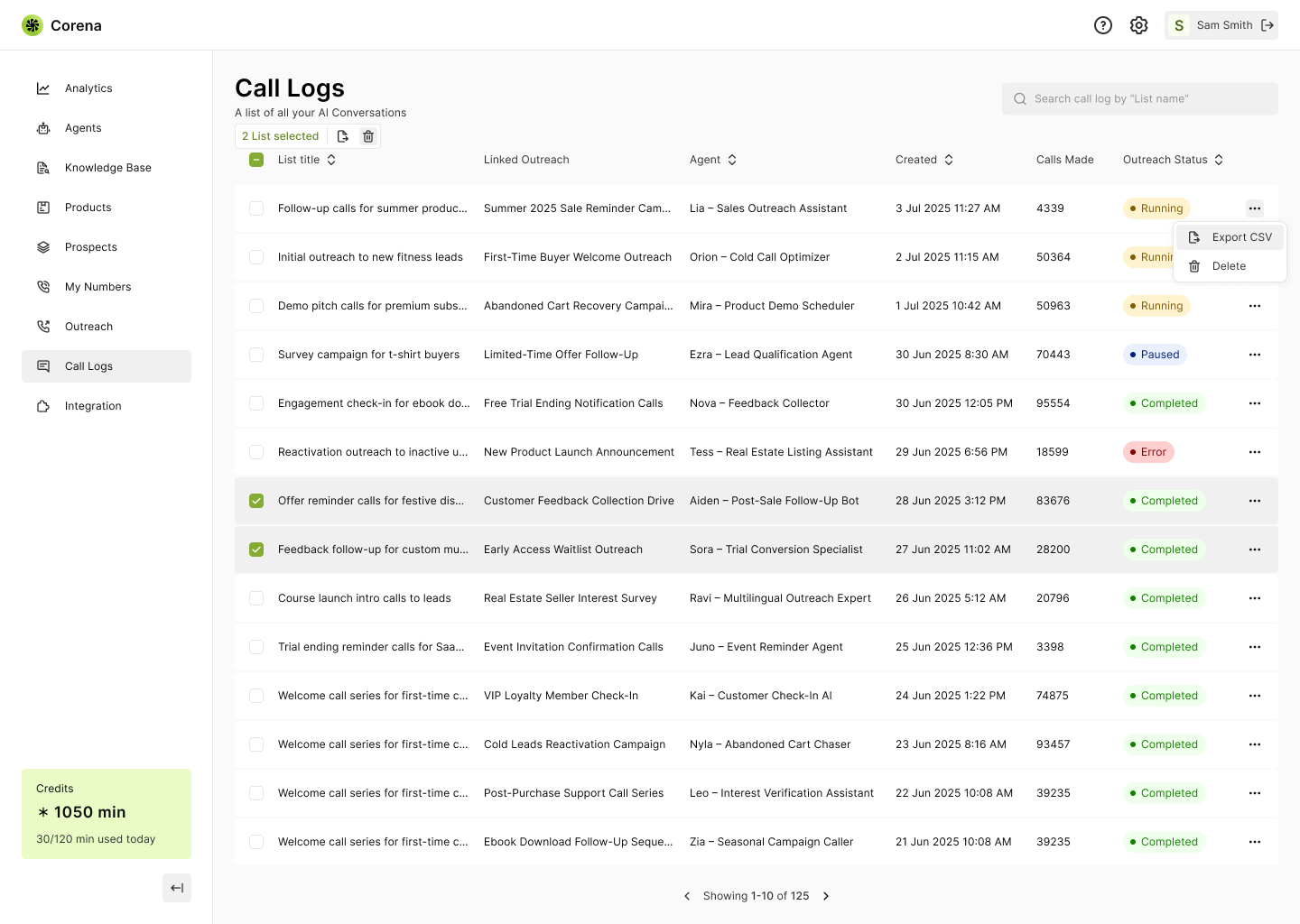
Task: Click the Credits usage panel
Action: [107, 813]
